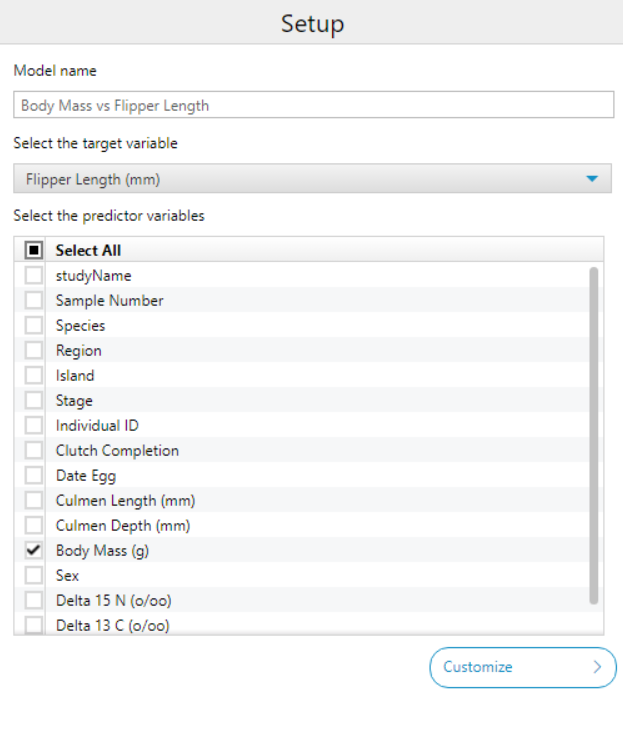This screenshot has height=737, width=623.
Task: Select the Date Egg checkbox
Action: (34, 476)
